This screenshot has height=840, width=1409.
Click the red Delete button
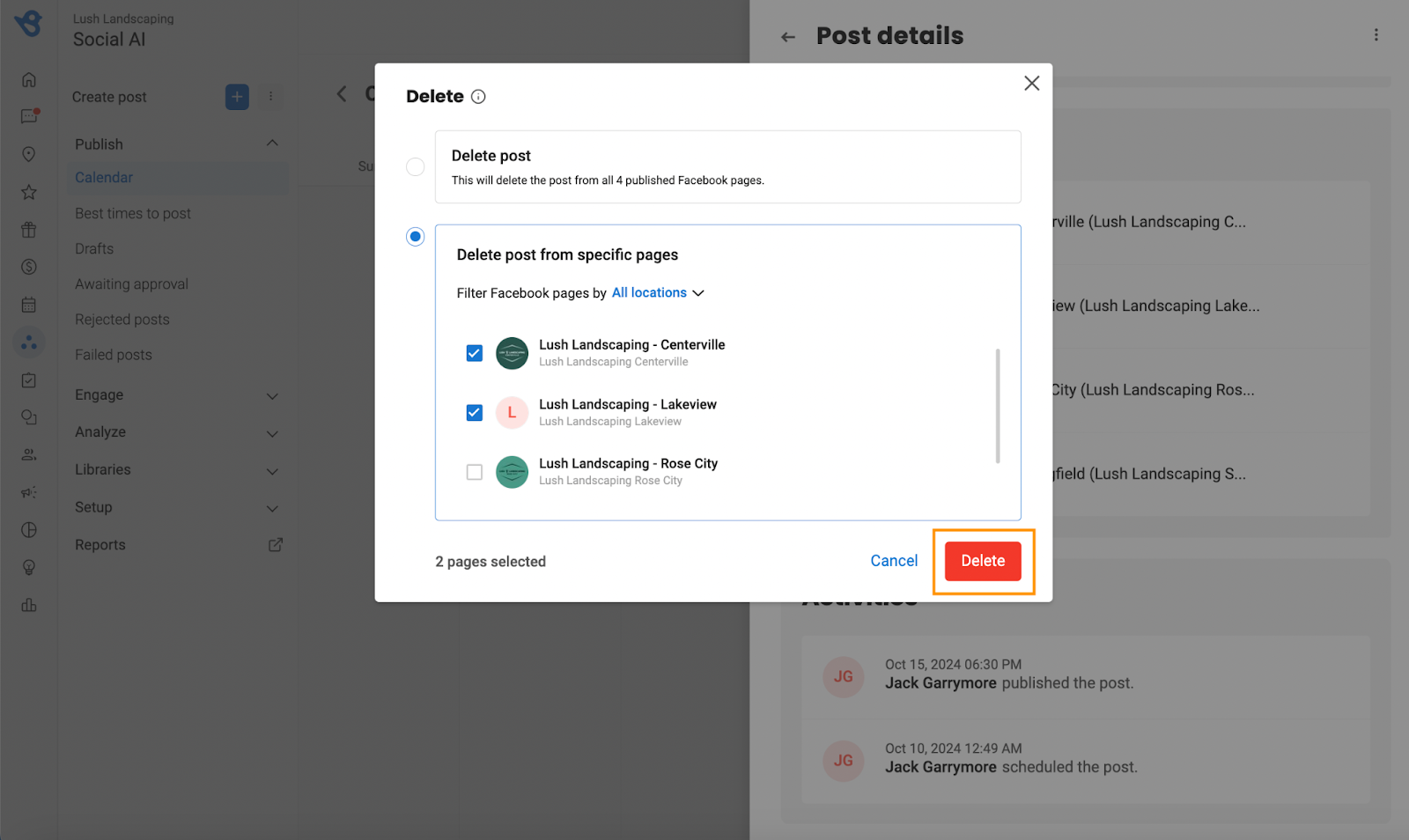click(x=983, y=561)
